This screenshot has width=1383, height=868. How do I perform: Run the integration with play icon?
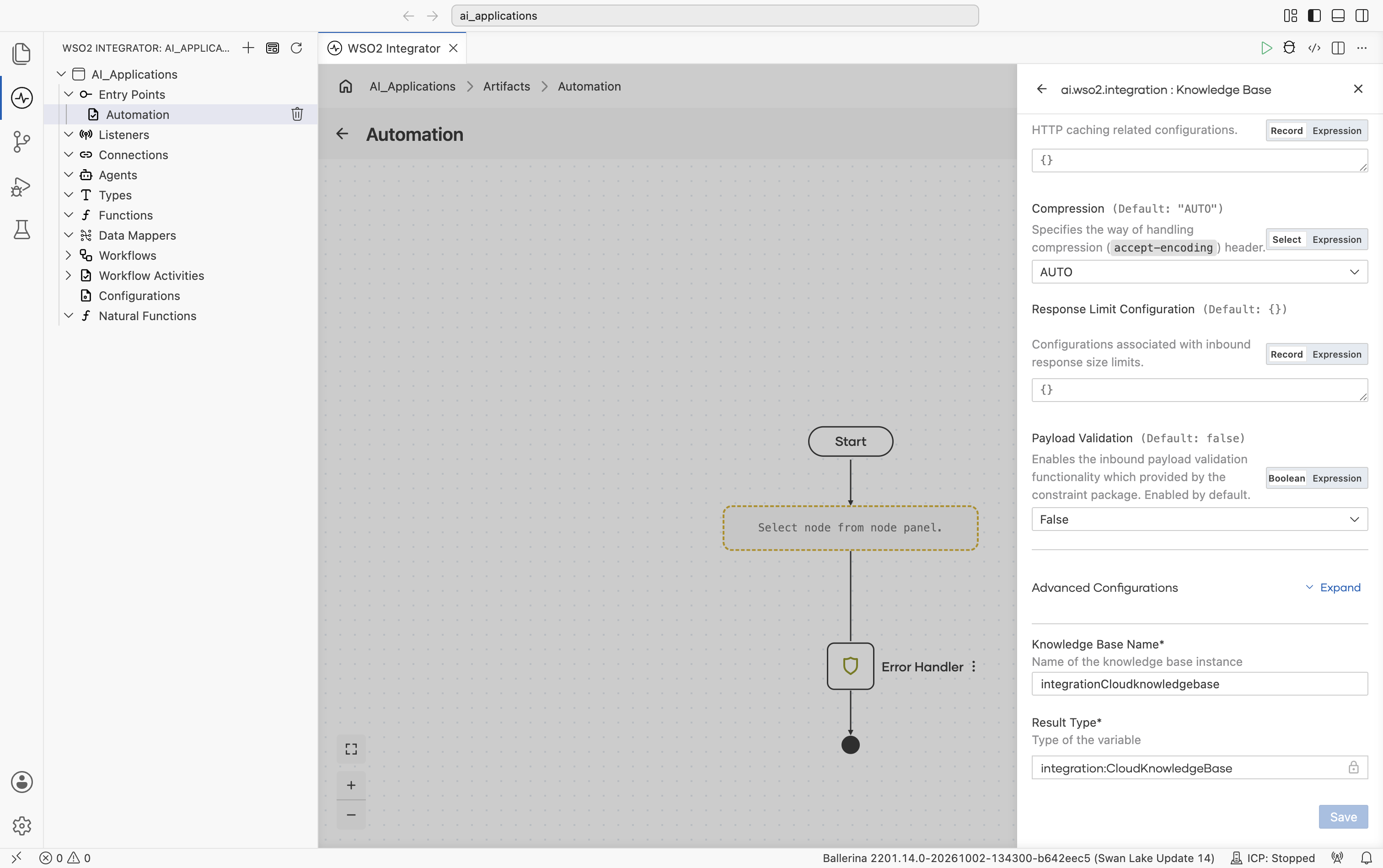click(x=1266, y=48)
